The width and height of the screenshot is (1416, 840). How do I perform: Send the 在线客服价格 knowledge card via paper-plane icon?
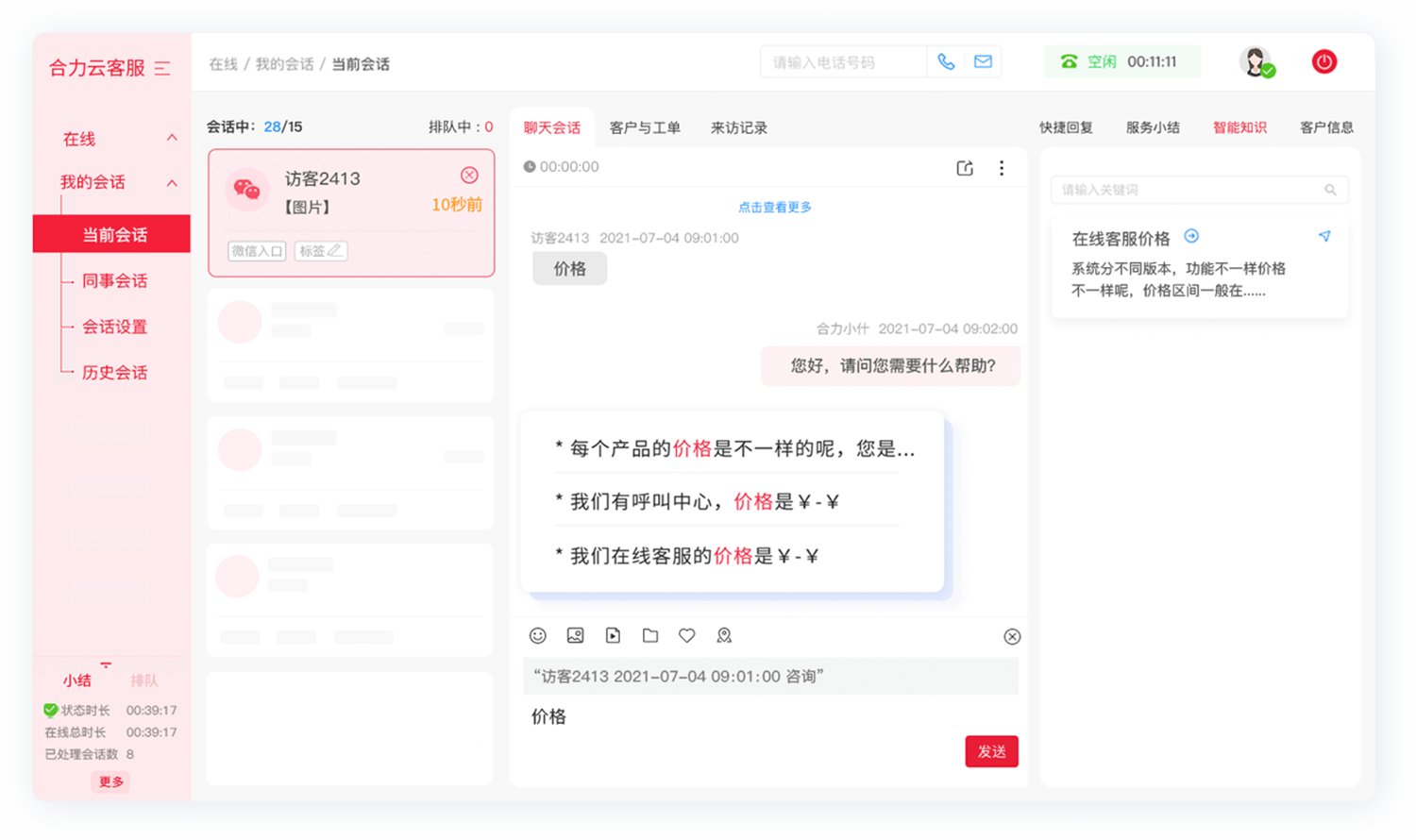tap(1324, 237)
